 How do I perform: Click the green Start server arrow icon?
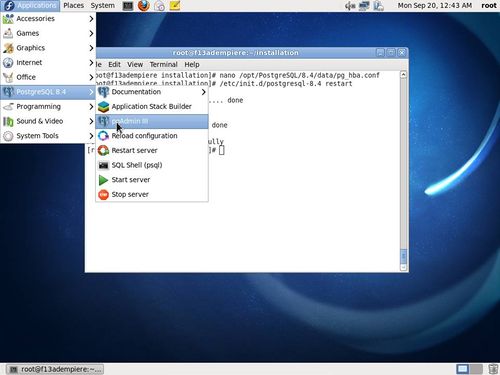point(103,180)
